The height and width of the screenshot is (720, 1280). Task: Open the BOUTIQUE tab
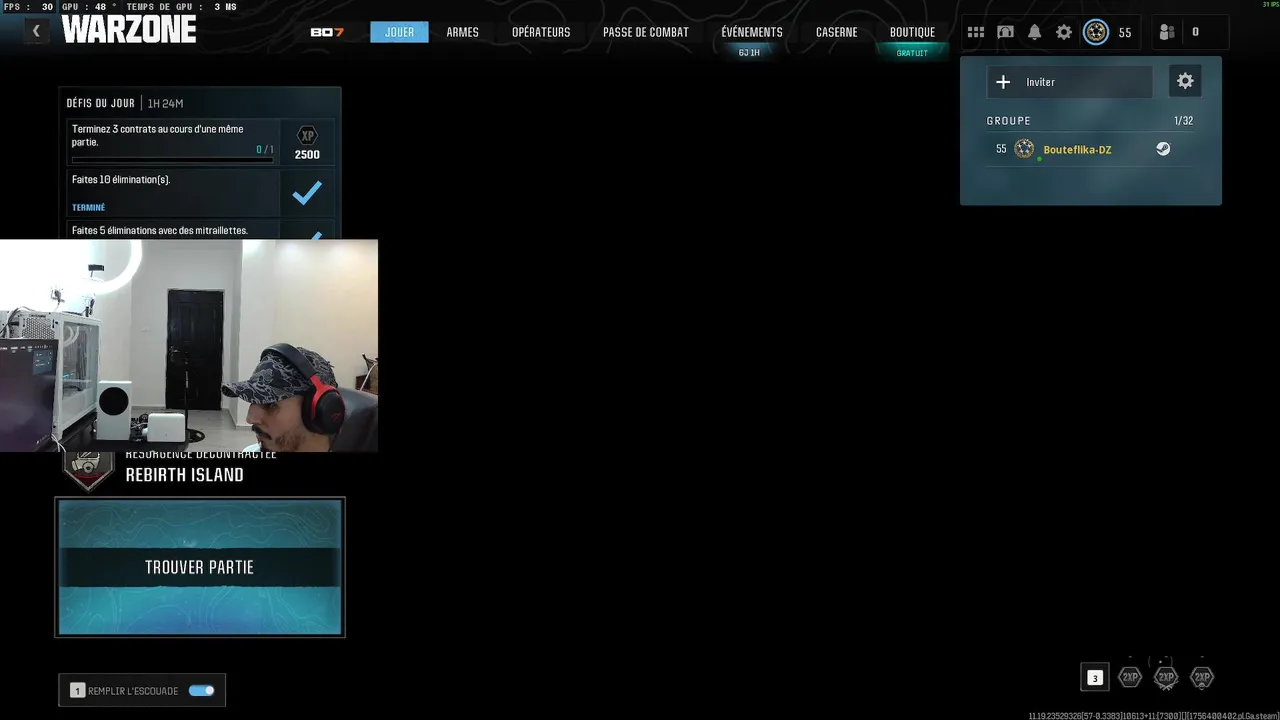pyautogui.click(x=912, y=32)
